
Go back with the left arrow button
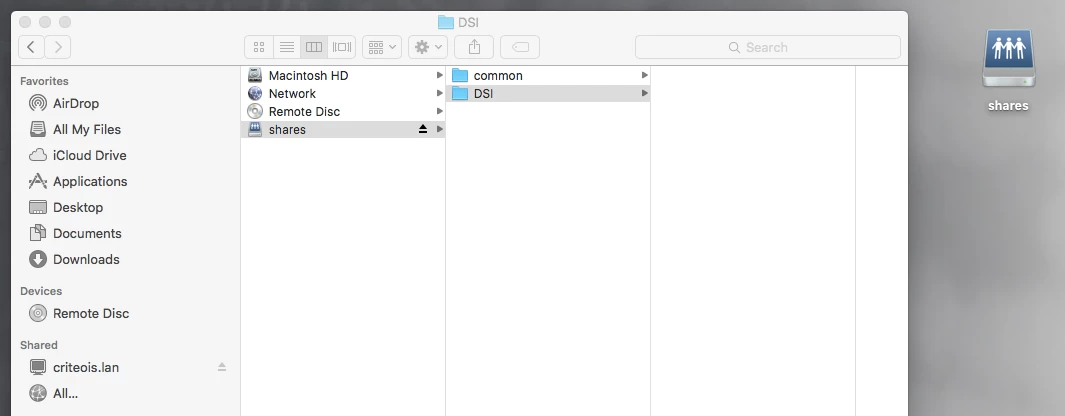[31, 47]
